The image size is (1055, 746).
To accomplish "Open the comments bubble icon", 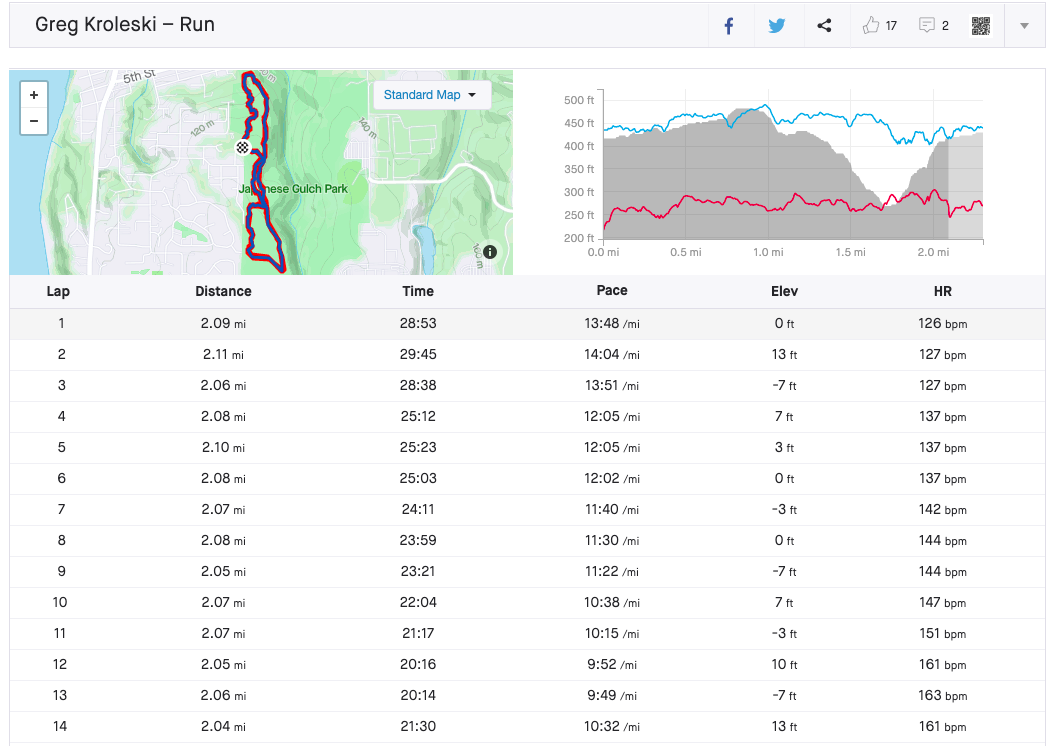I will click(927, 26).
